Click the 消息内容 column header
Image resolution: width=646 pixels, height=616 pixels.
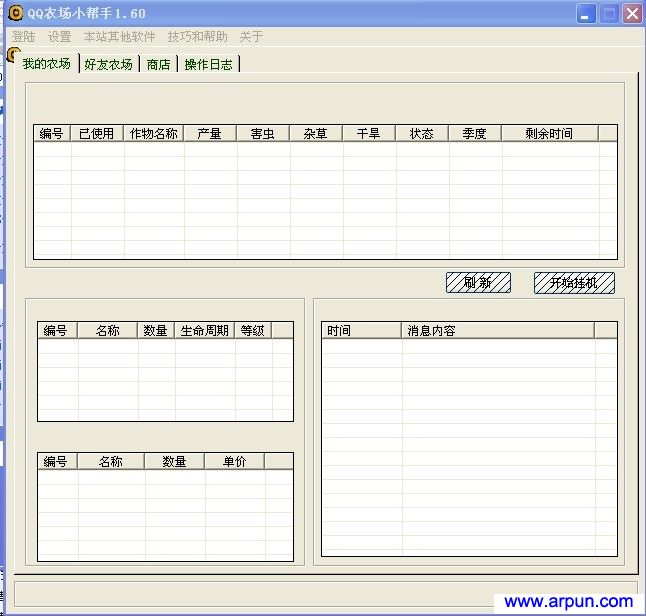pos(498,330)
